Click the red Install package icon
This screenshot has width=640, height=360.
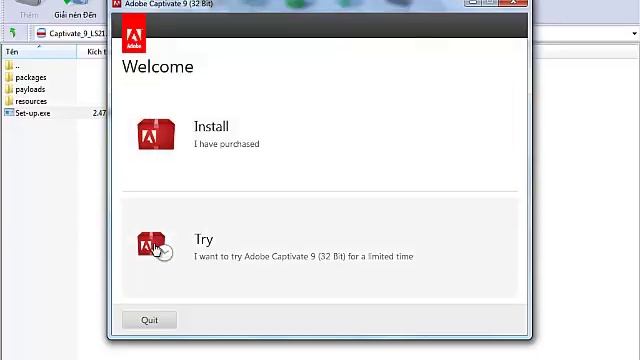(x=156, y=134)
